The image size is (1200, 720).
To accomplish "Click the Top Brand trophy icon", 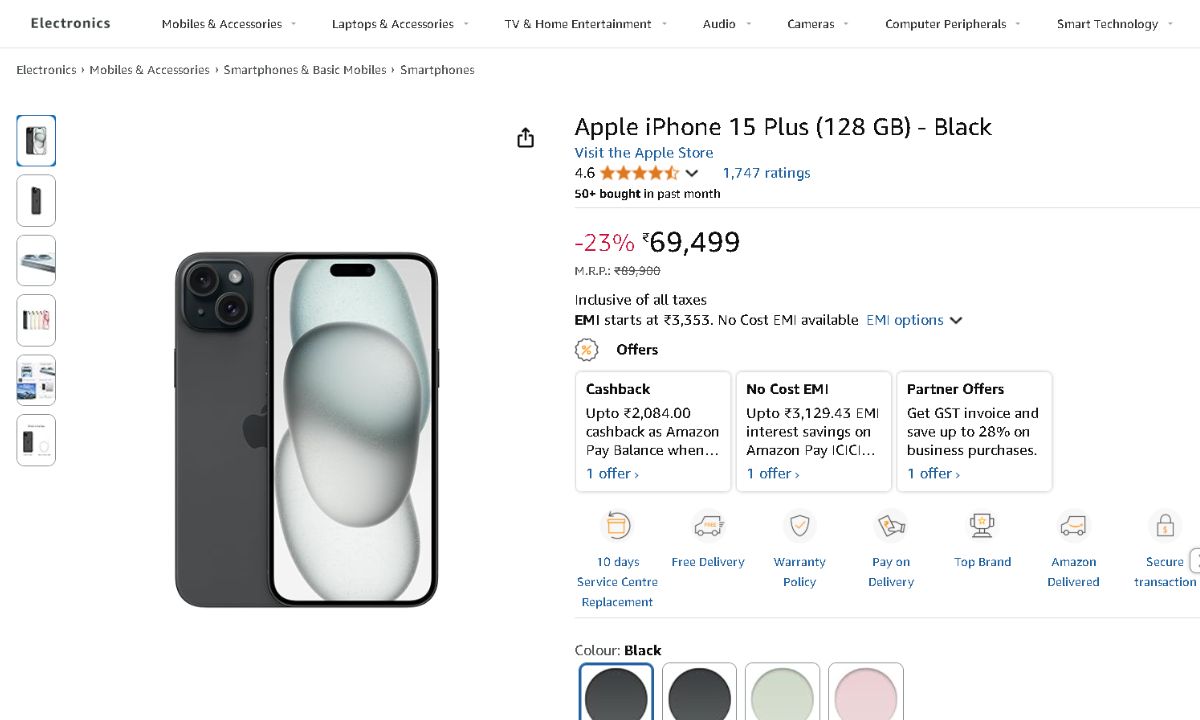I will 982,526.
